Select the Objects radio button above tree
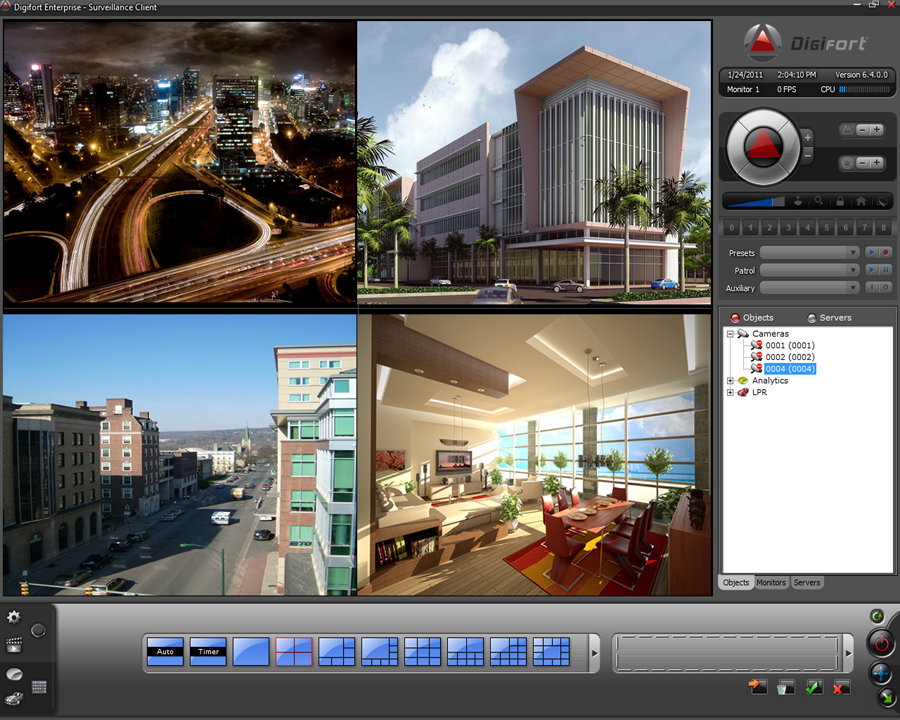900x720 pixels. (736, 318)
